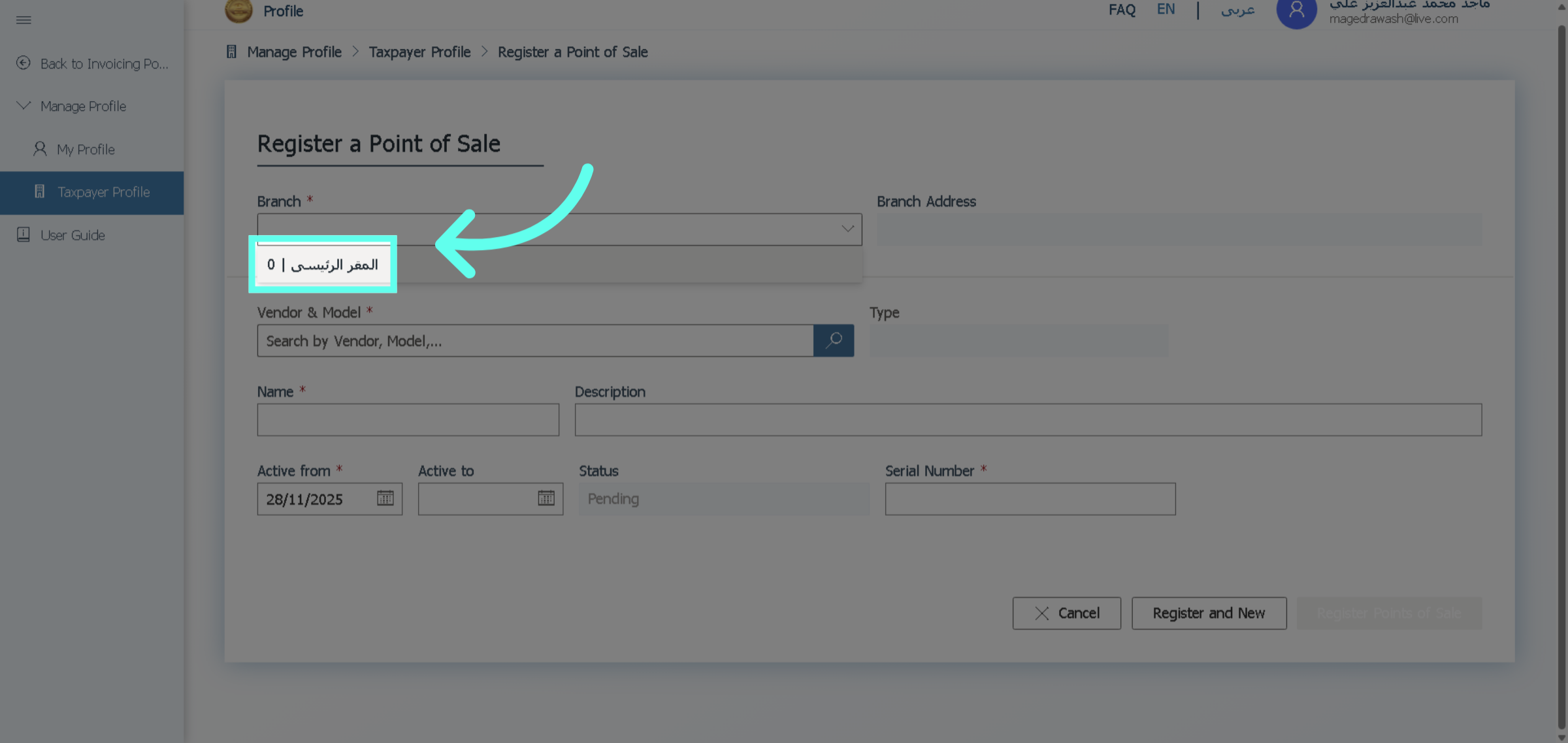Select the '0 | المقر الرئيسى' branch option

(323, 264)
